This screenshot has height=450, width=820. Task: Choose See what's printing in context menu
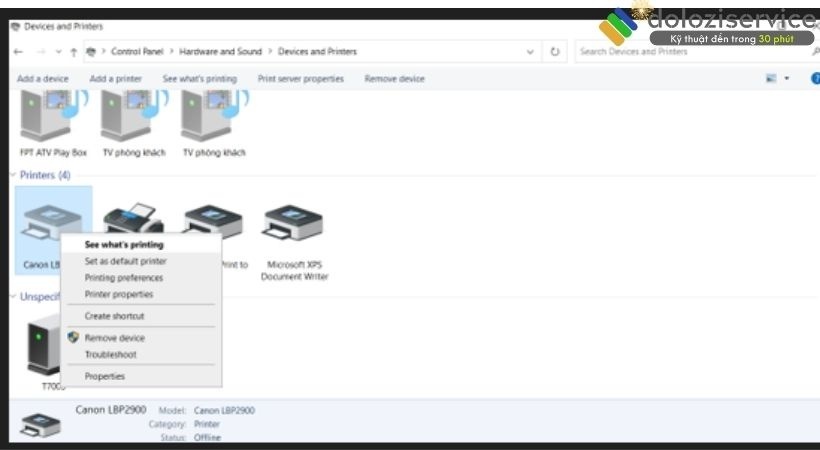(124, 244)
